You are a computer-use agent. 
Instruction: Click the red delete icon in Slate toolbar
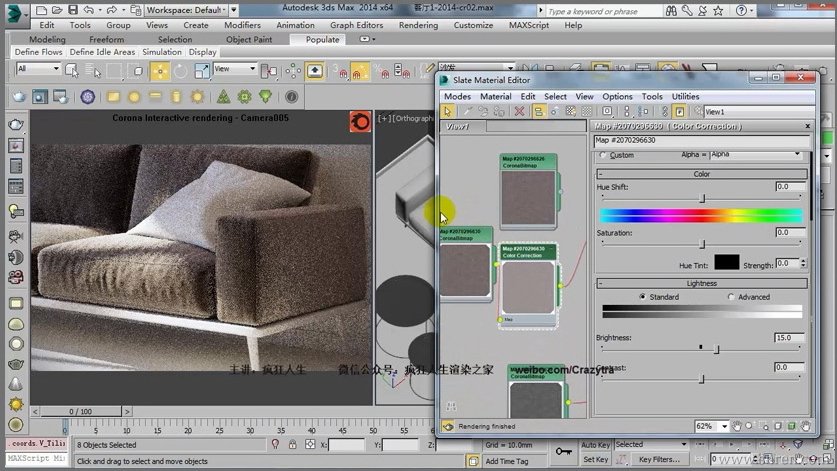[520, 112]
